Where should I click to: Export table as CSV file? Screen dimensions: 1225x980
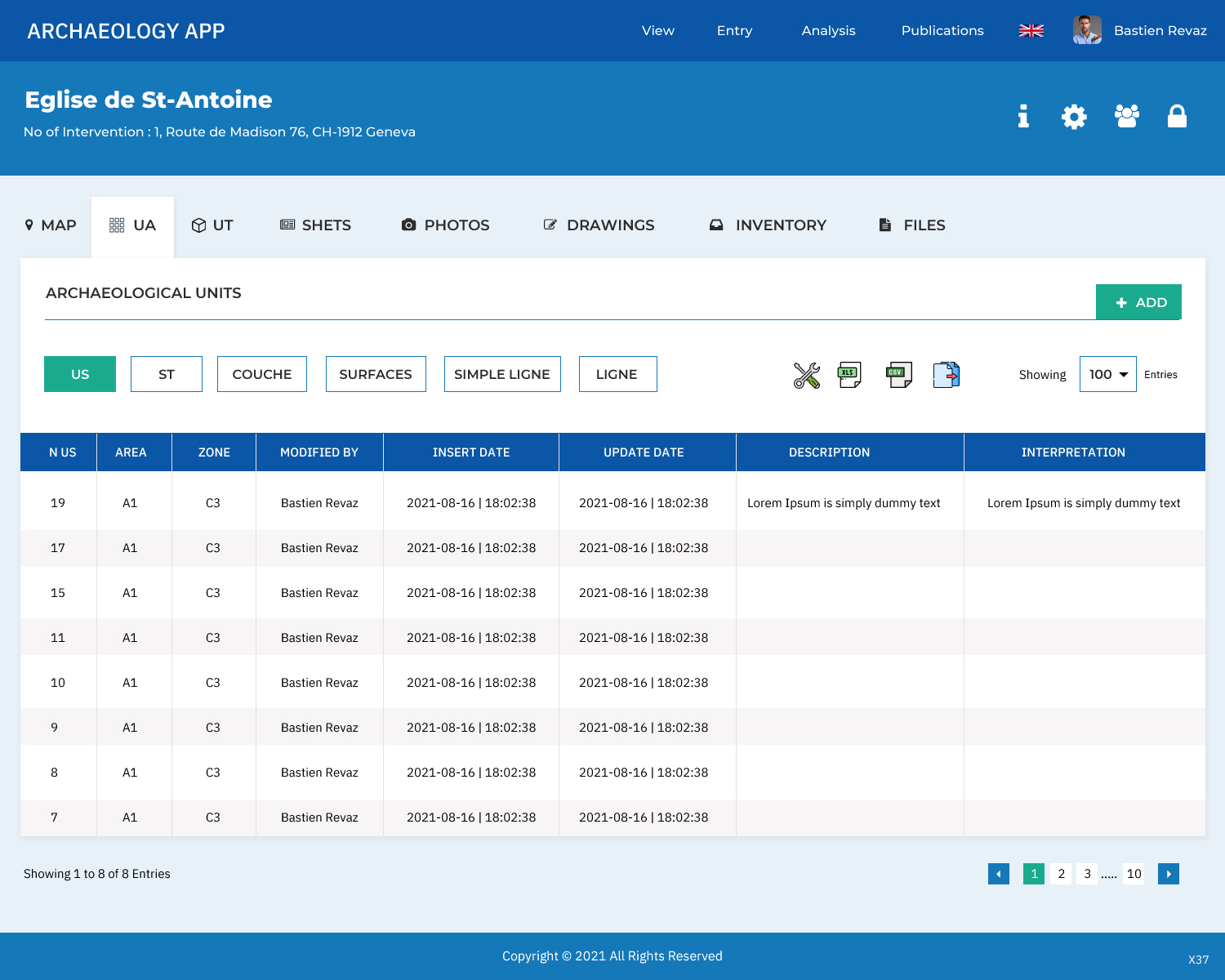click(899, 375)
